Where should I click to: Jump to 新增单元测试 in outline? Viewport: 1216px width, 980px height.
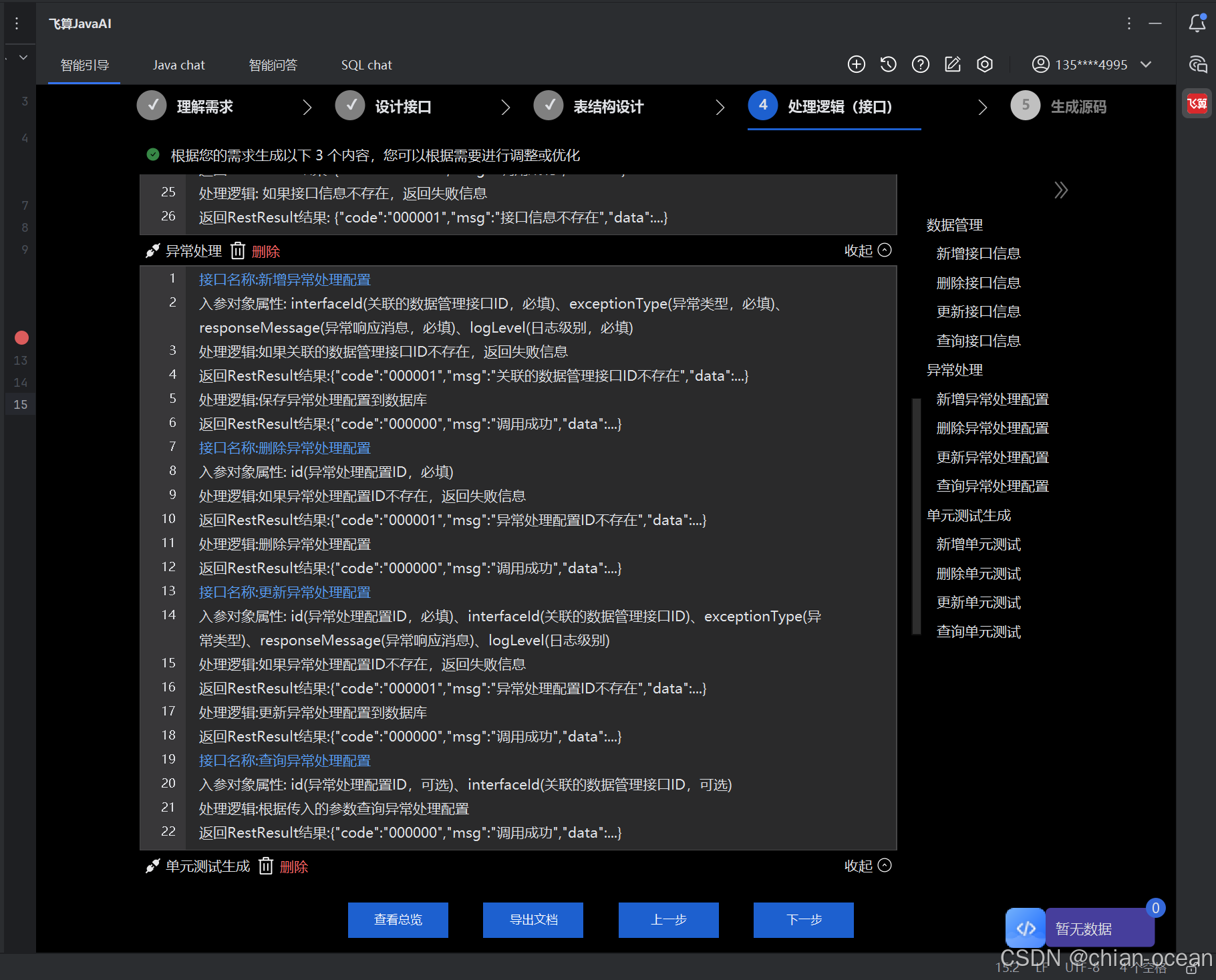(978, 544)
